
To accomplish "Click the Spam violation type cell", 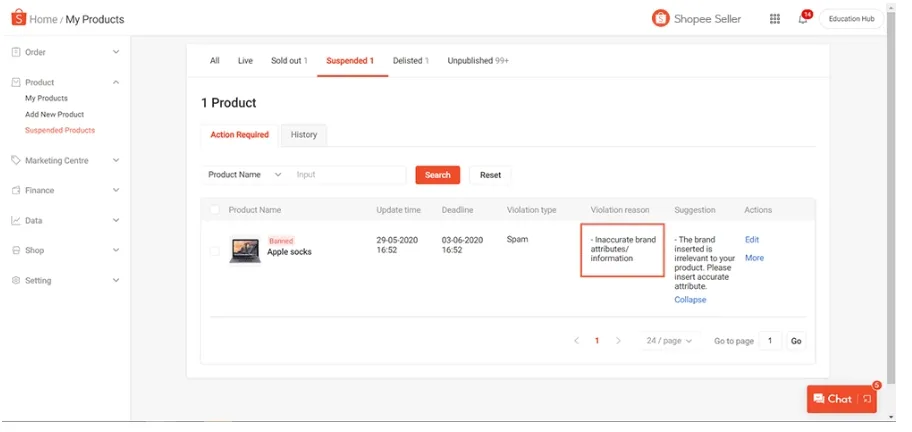I will point(517,239).
